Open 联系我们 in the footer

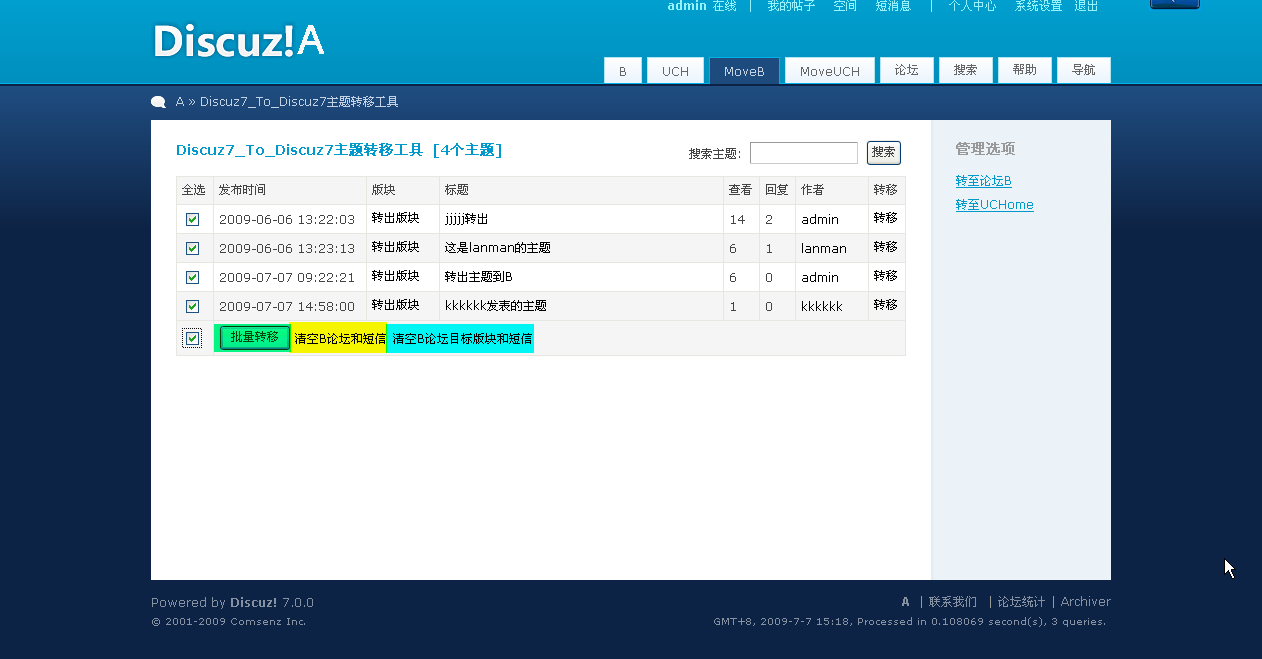(953, 602)
